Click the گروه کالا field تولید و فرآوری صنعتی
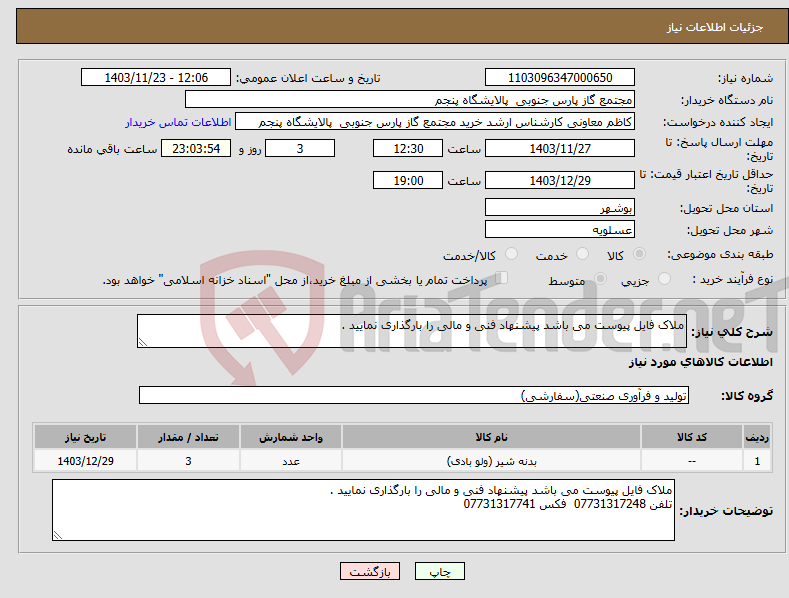Viewport: 789px width, 598px height. (414, 396)
